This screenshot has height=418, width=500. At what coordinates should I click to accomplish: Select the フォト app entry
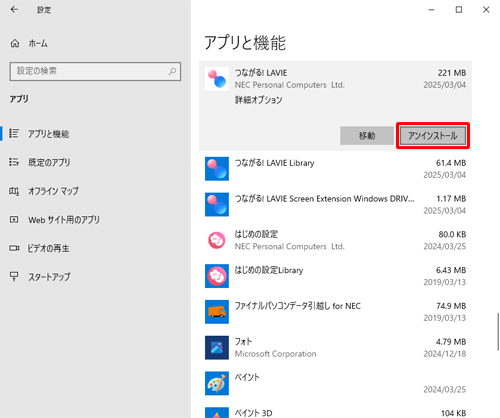coord(335,348)
